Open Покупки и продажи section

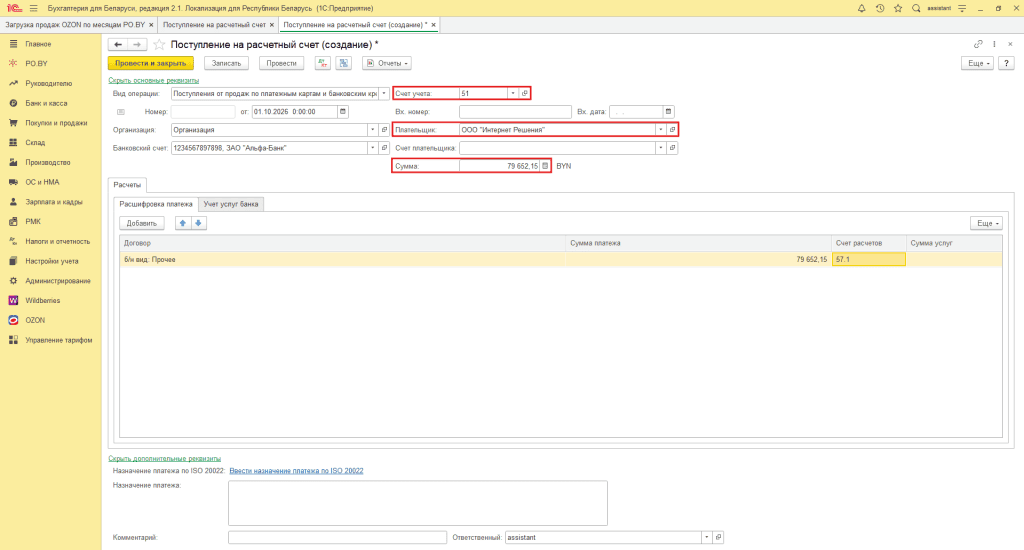(56, 123)
